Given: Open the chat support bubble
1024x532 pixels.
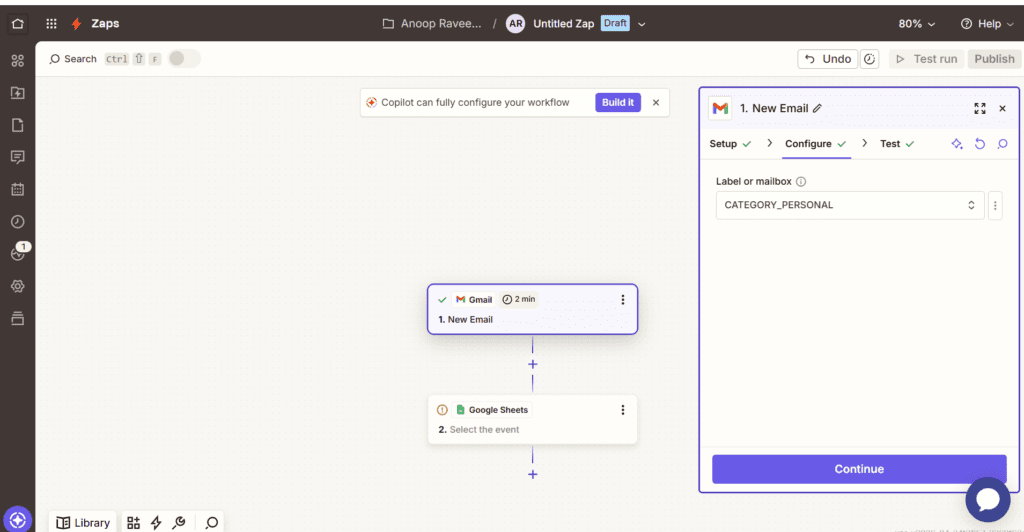Looking at the screenshot, I should click(987, 500).
